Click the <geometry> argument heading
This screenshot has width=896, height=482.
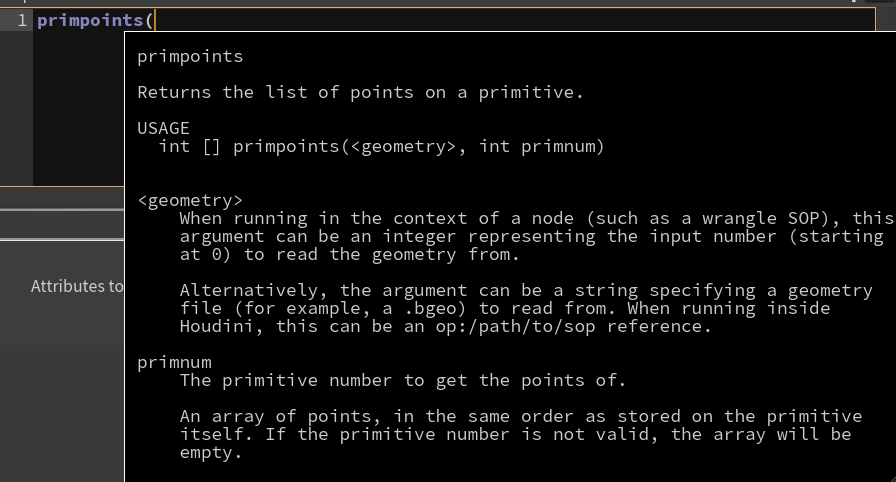[x=190, y=200]
